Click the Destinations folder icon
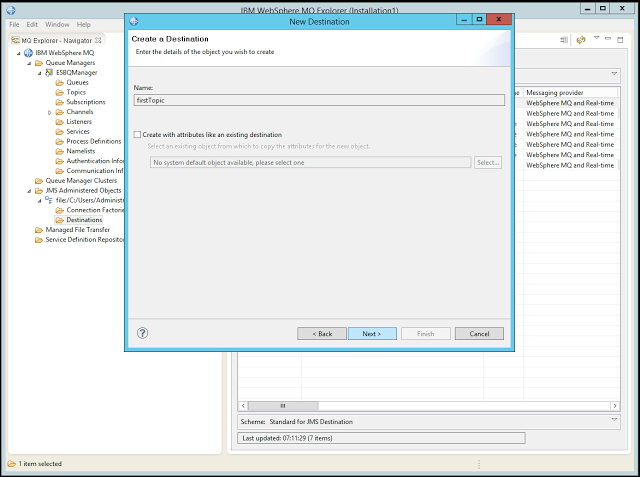This screenshot has height=477, width=640. 60,220
